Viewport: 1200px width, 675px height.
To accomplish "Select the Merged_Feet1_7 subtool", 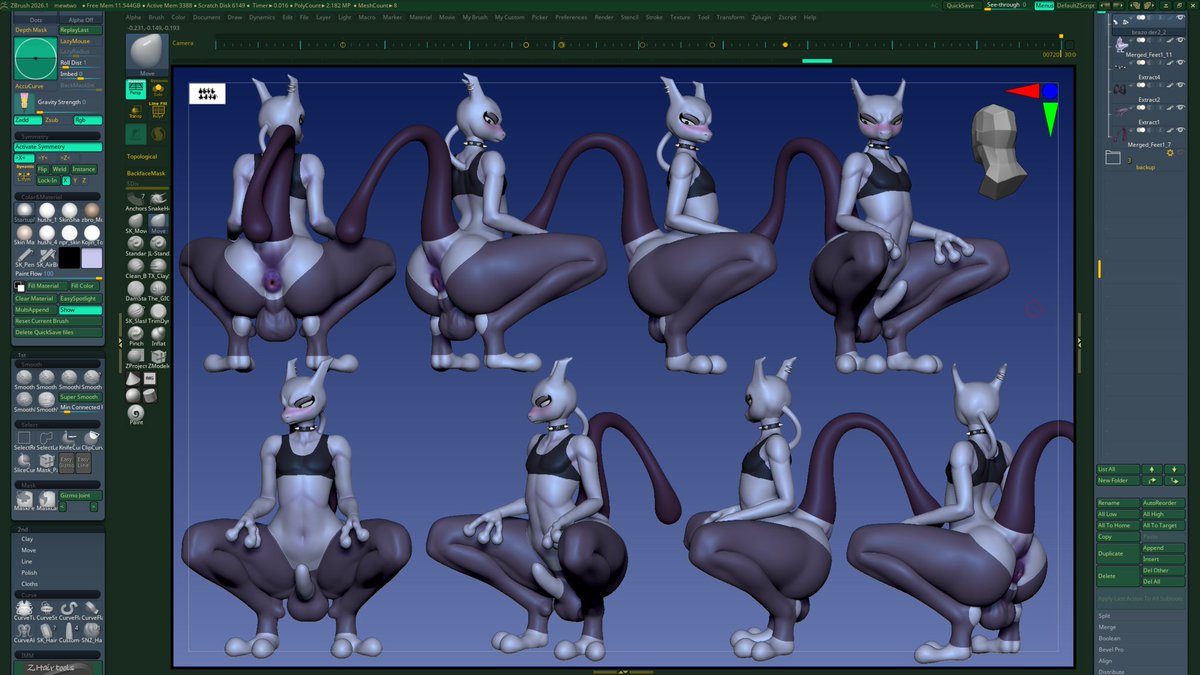I will coord(1149,144).
